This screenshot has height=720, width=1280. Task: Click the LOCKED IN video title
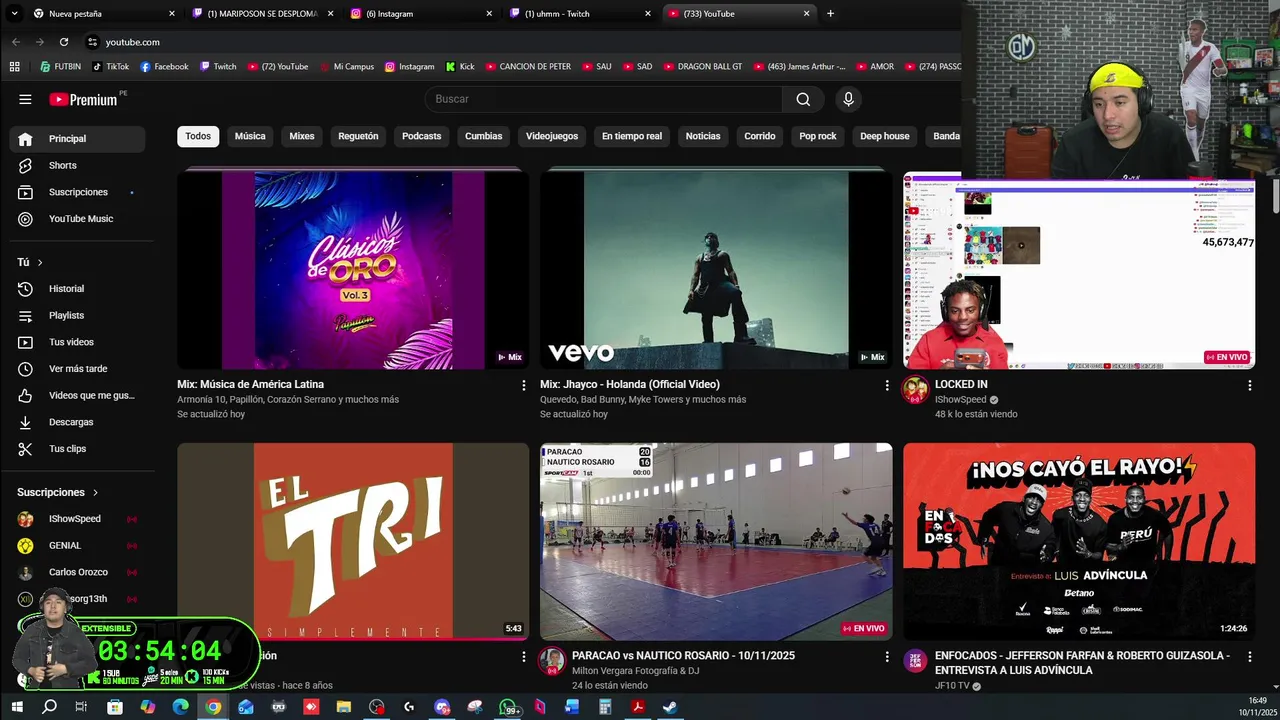[961, 384]
